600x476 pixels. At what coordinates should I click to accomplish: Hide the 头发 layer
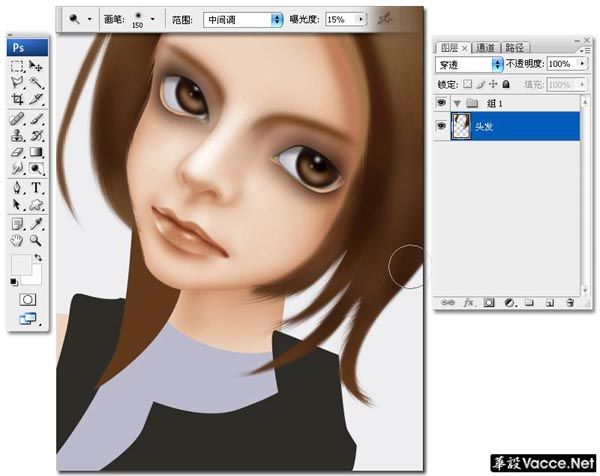[441, 126]
